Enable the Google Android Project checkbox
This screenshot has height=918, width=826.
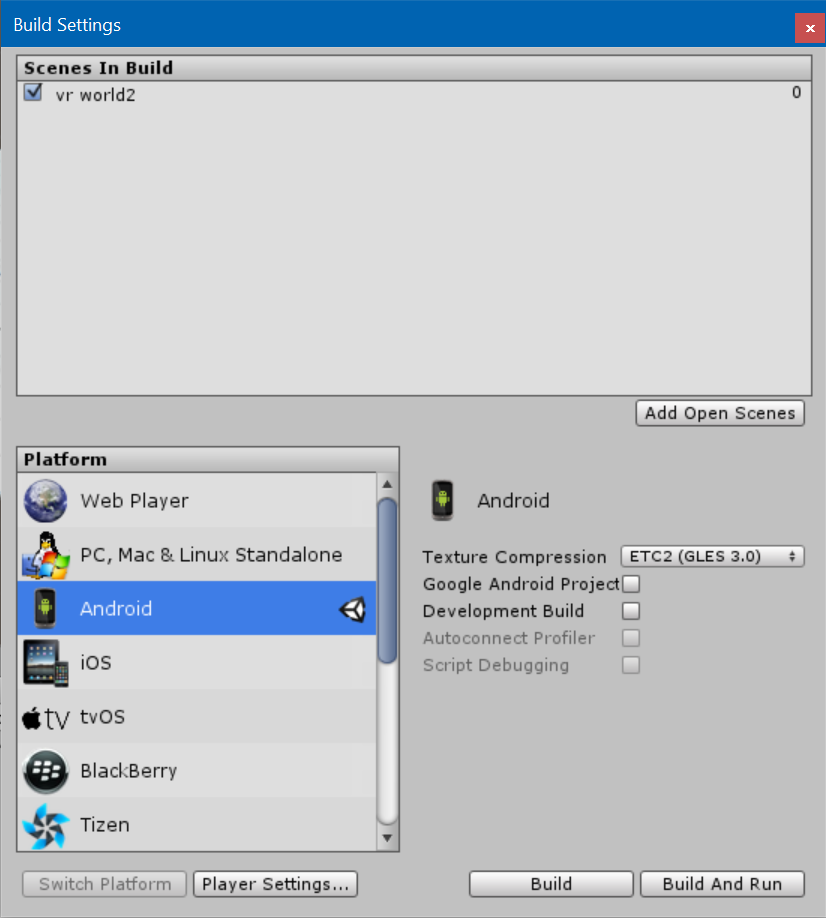[x=631, y=584]
